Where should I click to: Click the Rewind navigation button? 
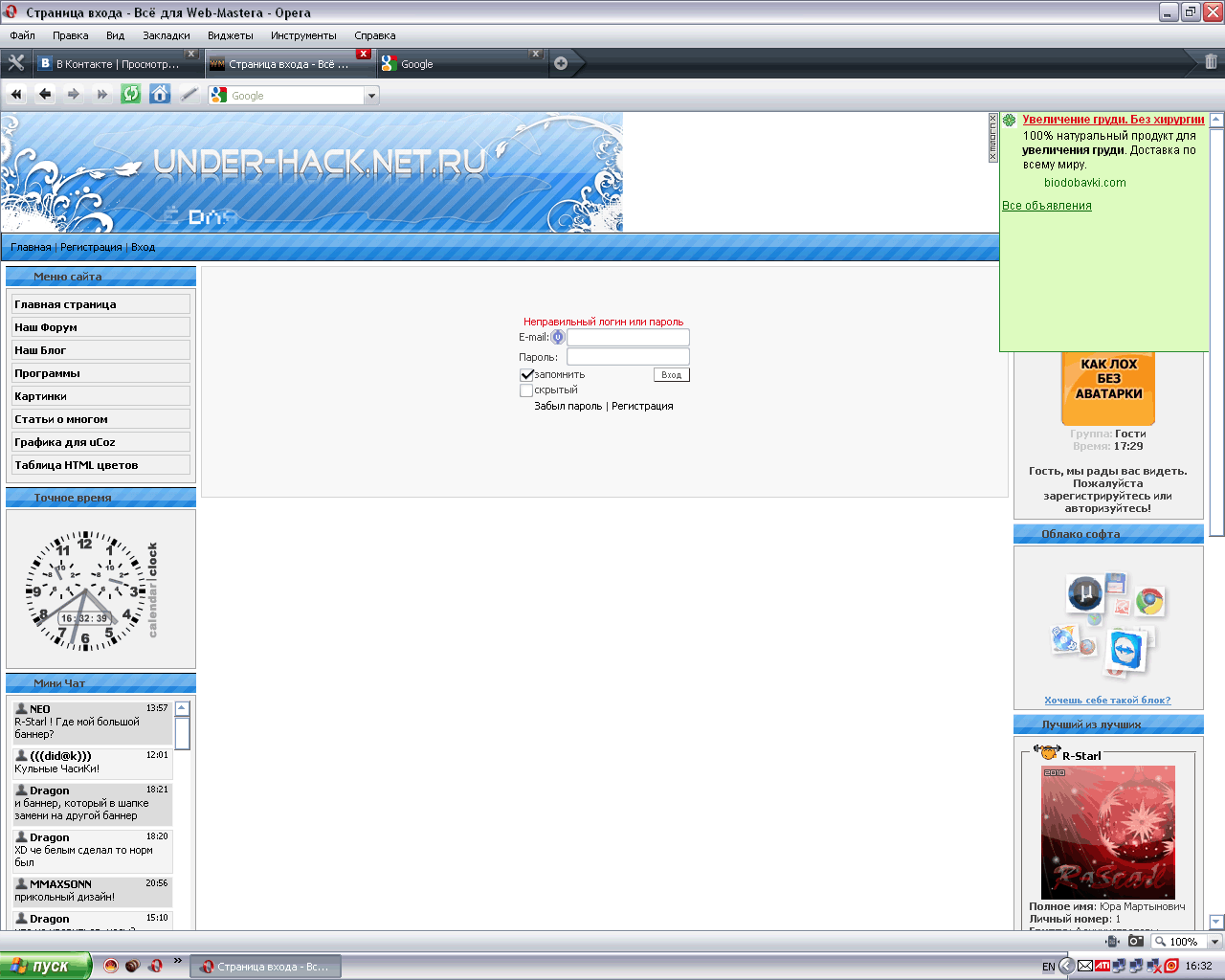[x=15, y=94]
